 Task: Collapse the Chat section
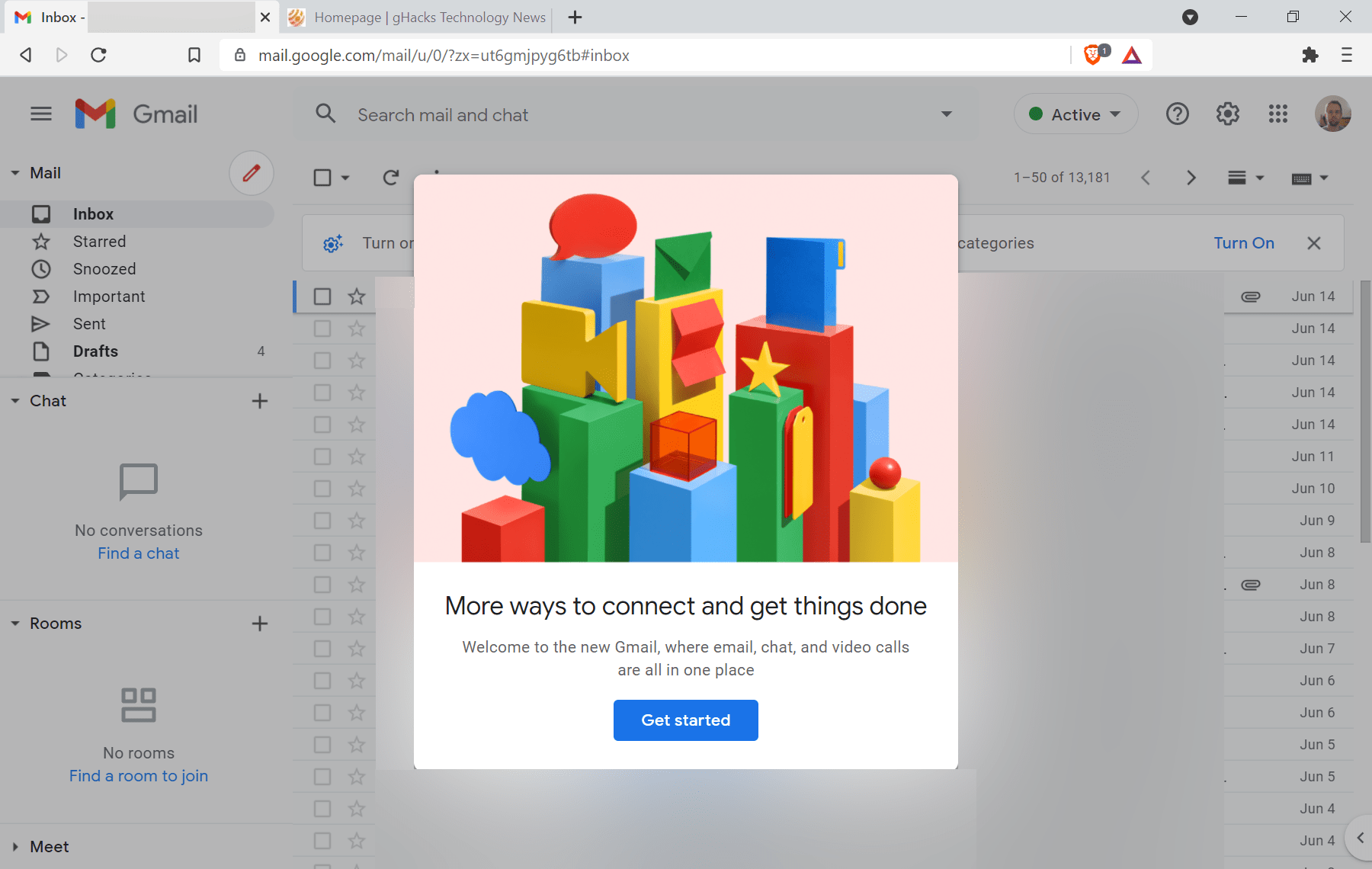pyautogui.click(x=14, y=400)
